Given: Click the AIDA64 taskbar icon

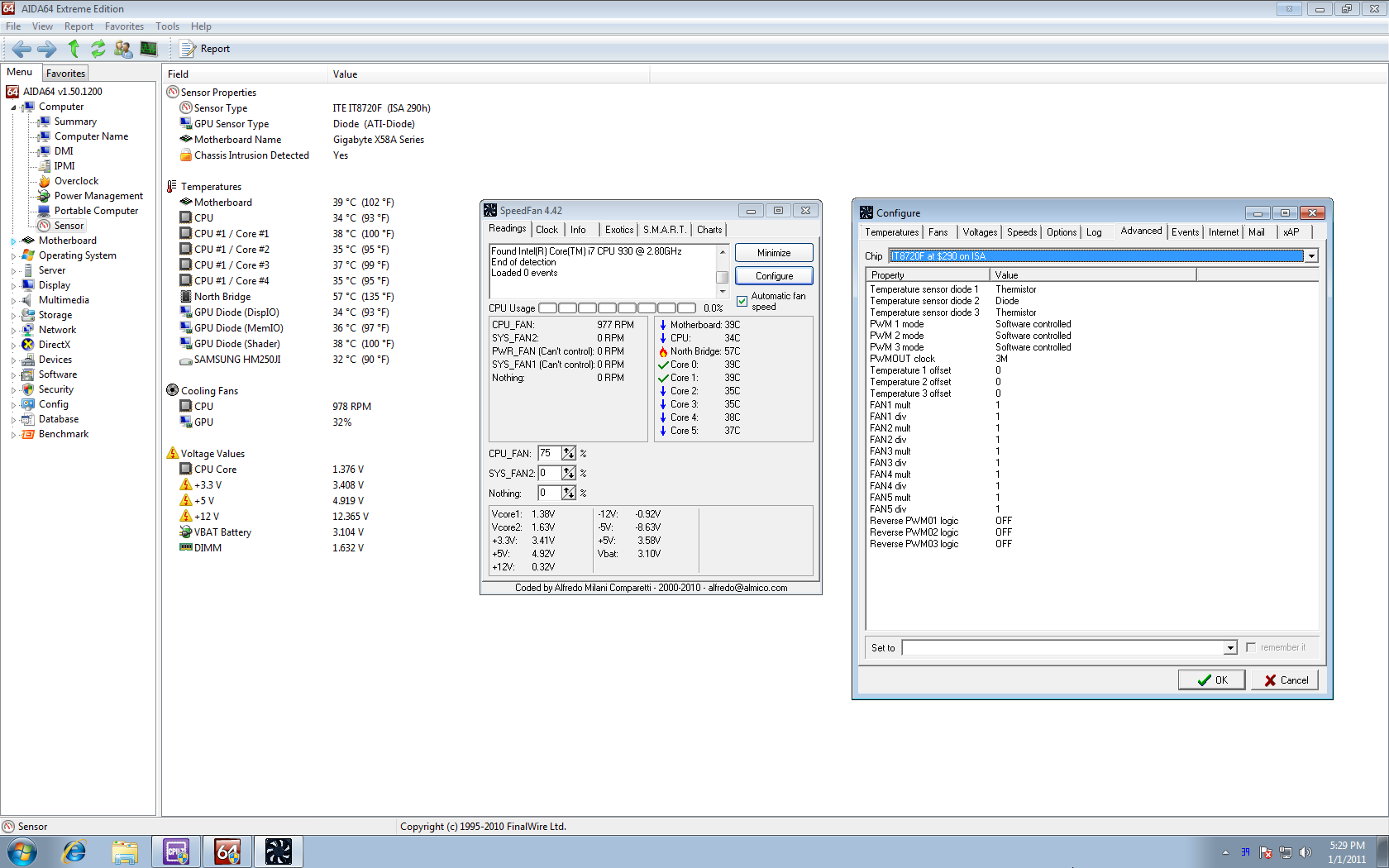Looking at the screenshot, I should click(x=227, y=851).
